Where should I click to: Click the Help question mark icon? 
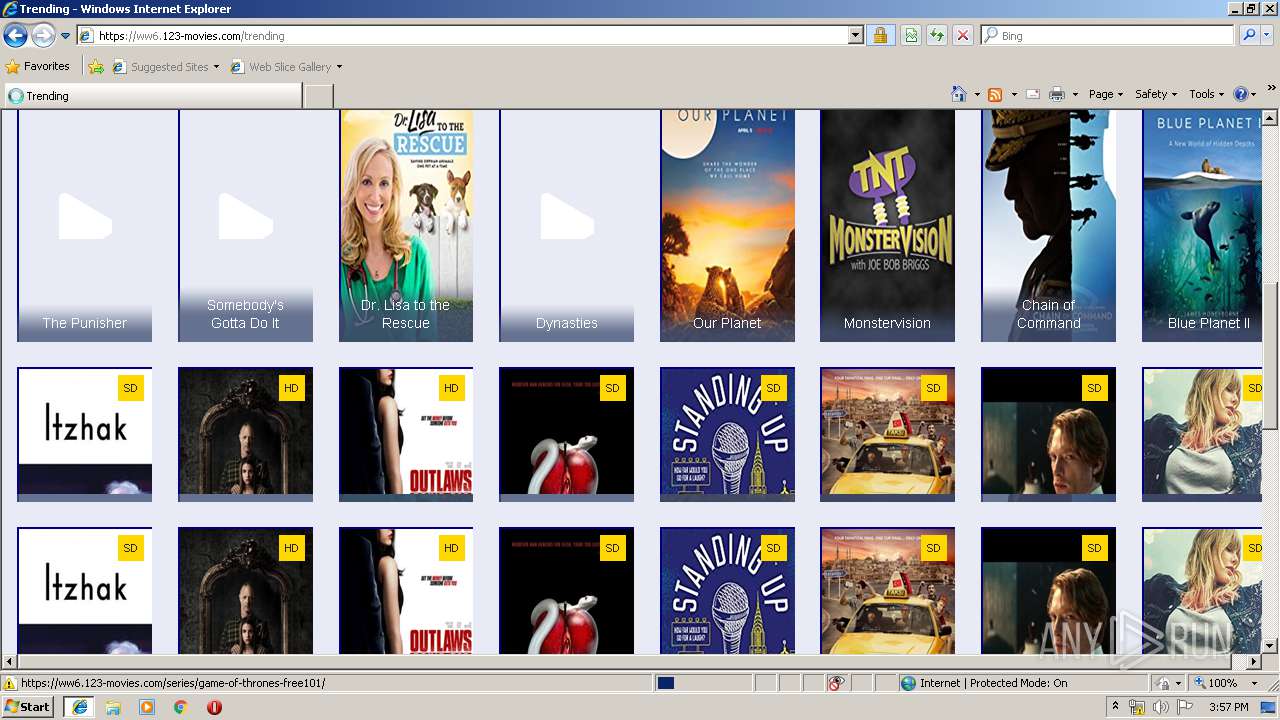coord(1240,94)
